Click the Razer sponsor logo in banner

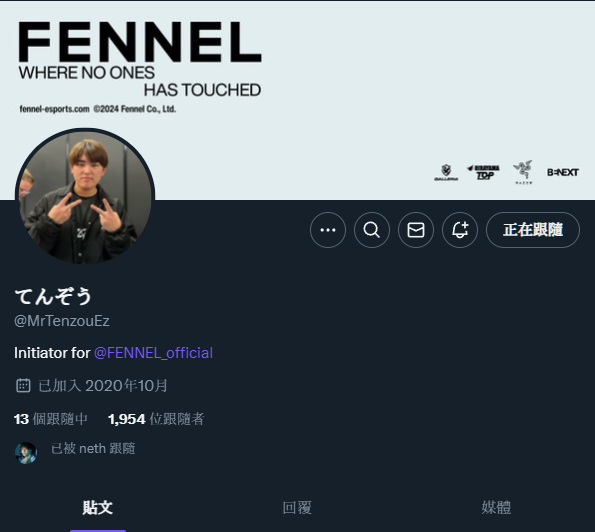tap(523, 172)
